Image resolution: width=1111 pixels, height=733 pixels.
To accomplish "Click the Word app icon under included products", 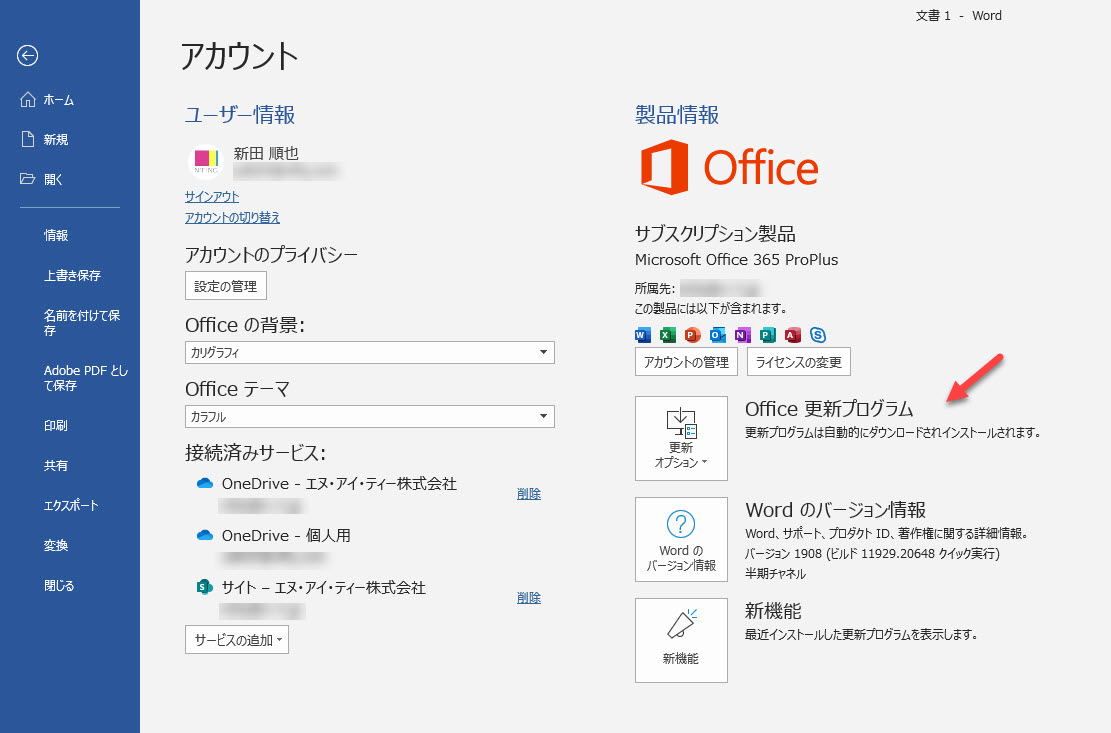I will pos(643,335).
